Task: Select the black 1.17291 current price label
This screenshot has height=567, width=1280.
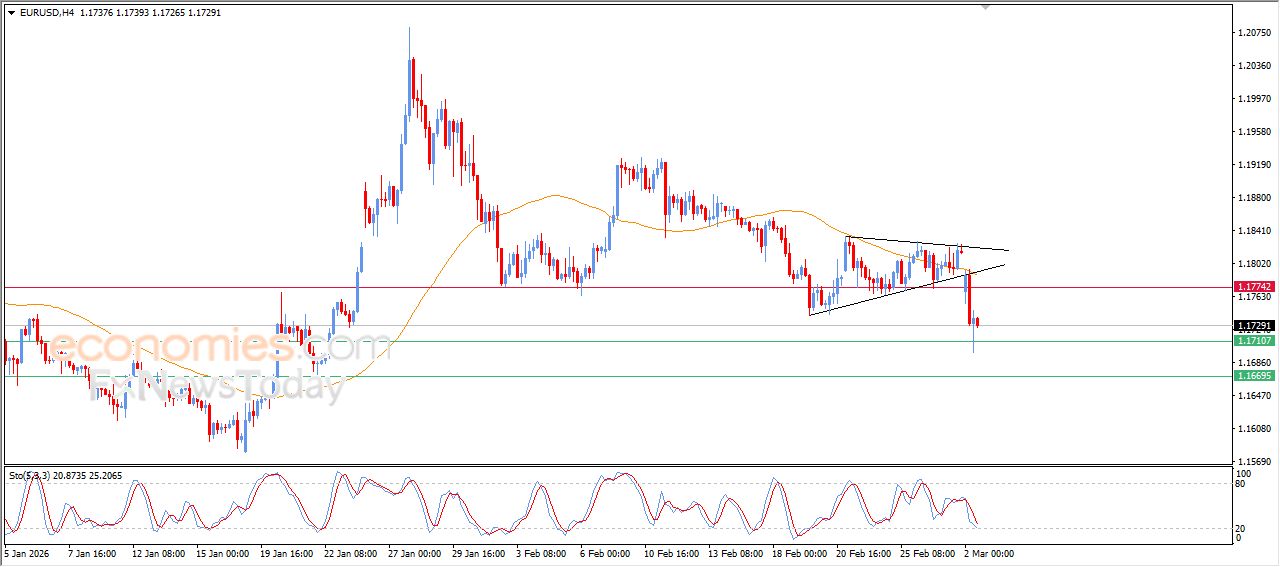Action: point(1256,326)
